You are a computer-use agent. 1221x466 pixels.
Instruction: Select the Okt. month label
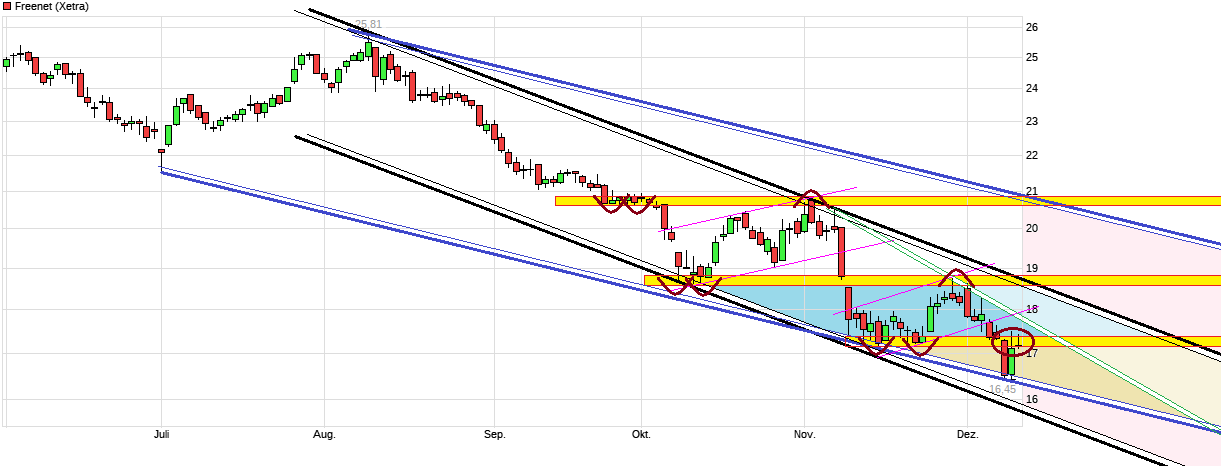click(641, 435)
